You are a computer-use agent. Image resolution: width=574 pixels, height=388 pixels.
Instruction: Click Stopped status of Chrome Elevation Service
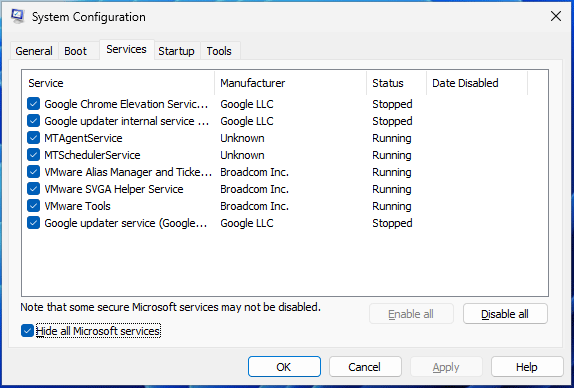[x=392, y=104]
